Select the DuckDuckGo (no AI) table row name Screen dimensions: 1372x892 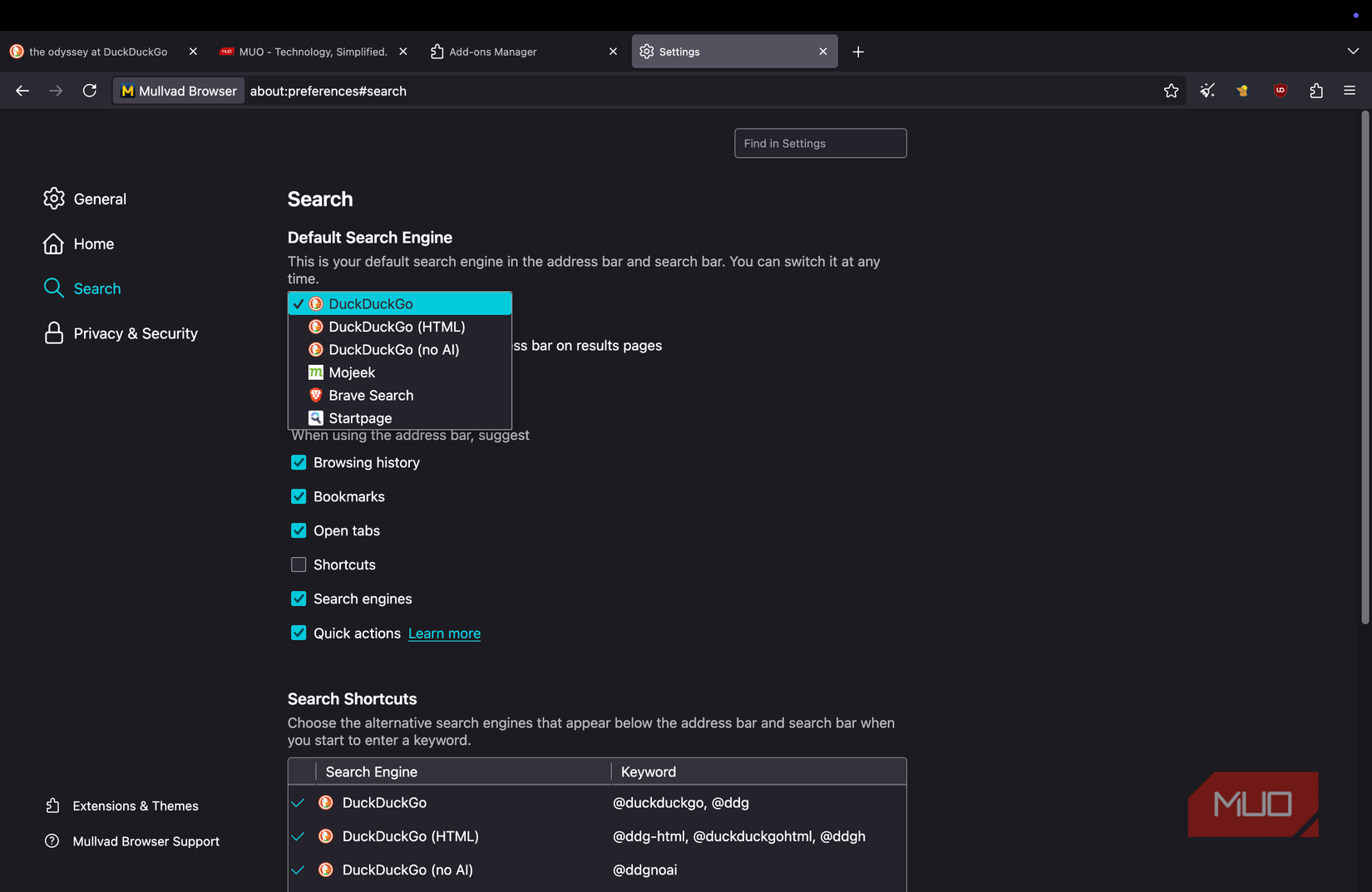point(407,870)
